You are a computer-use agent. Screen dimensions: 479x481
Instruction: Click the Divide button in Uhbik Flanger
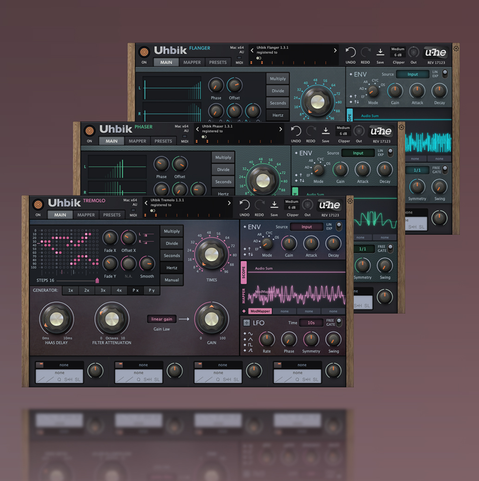tap(278, 91)
